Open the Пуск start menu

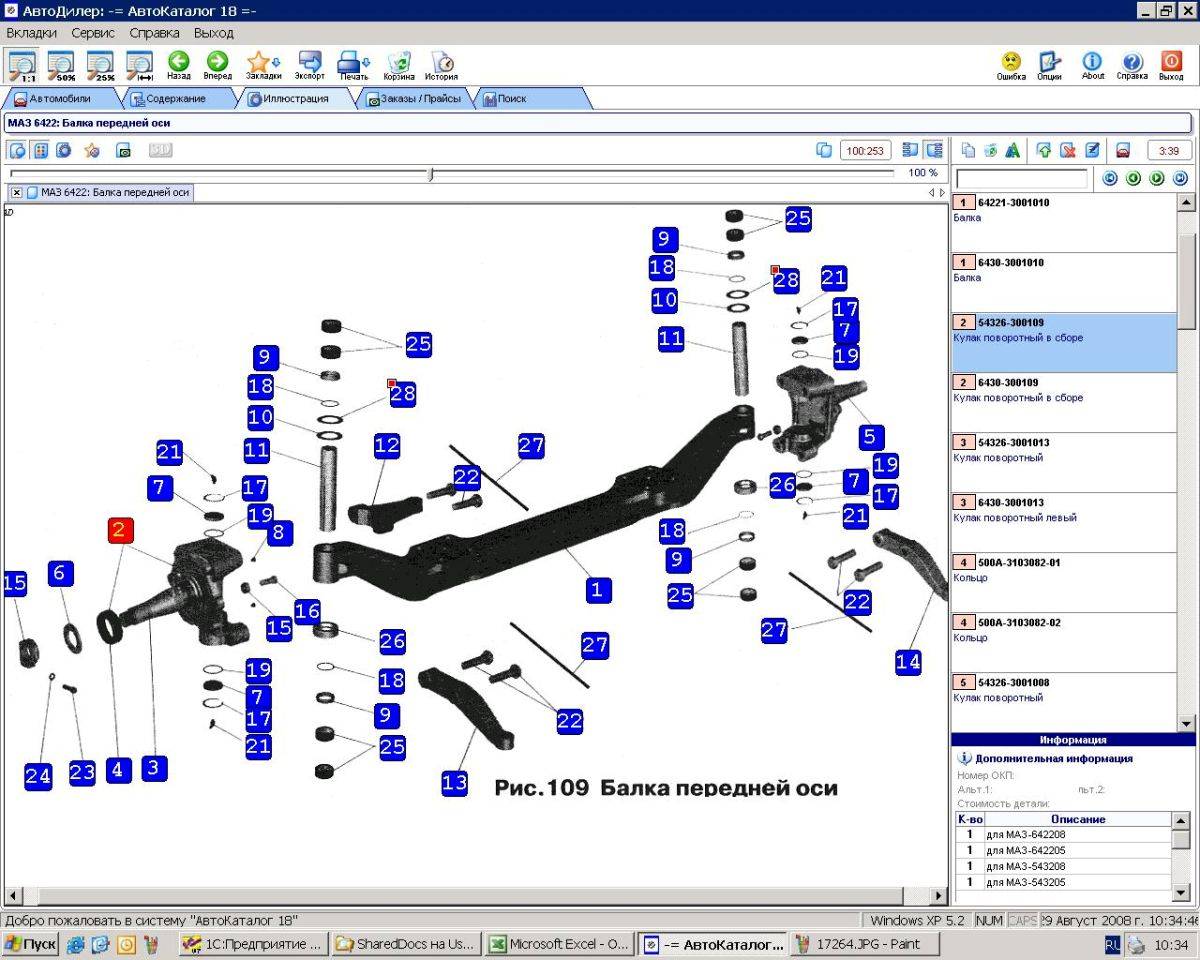pyautogui.click(x=31, y=944)
